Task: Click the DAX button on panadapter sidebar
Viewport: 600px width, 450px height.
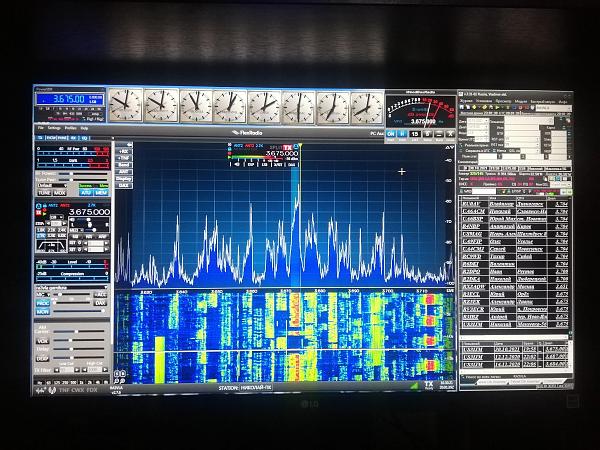Action: click(124, 185)
